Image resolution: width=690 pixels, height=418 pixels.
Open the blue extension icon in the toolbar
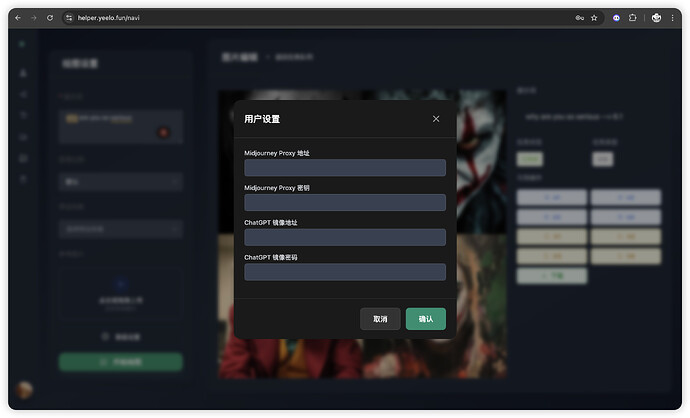(x=616, y=18)
